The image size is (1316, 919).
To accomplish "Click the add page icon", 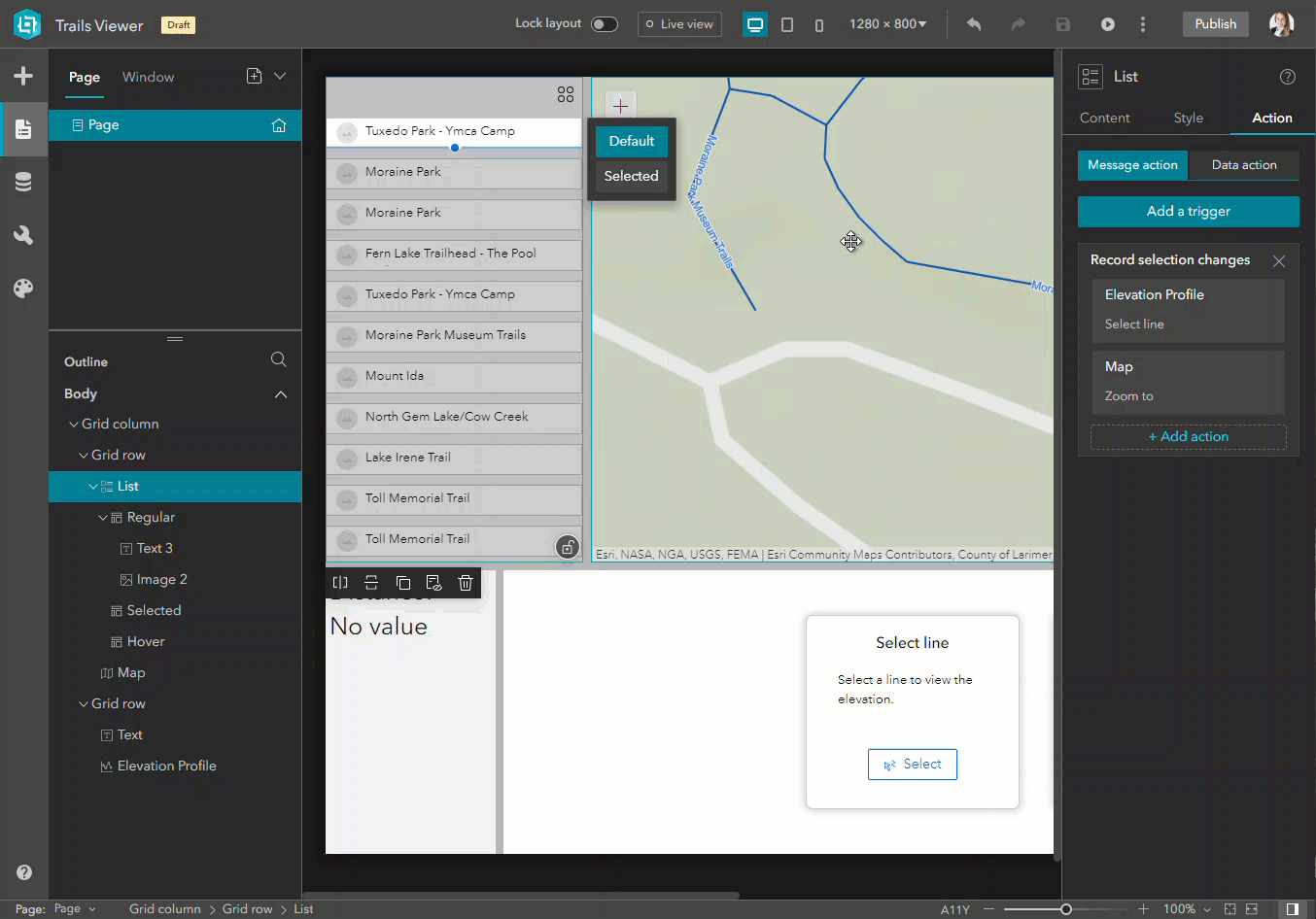I will coord(255,76).
